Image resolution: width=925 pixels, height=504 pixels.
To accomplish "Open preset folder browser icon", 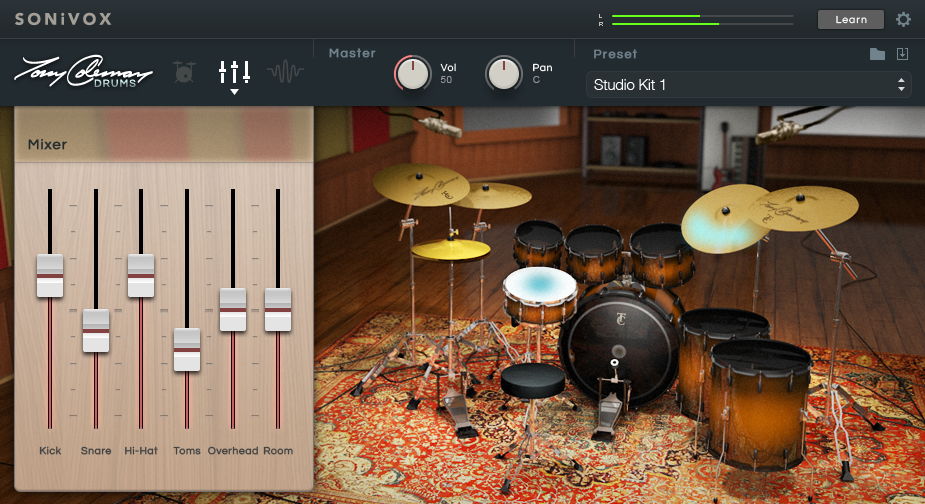I will [x=877, y=54].
